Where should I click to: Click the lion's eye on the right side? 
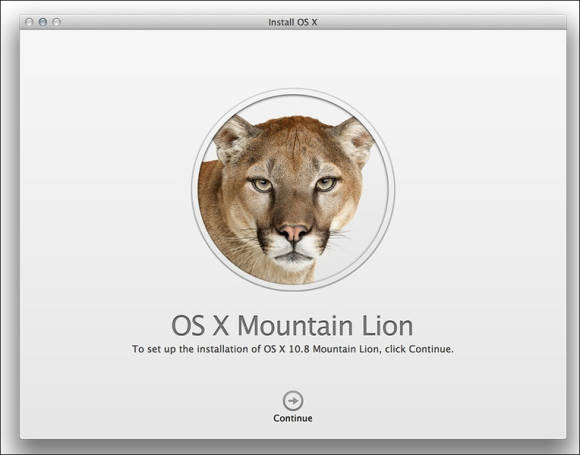326,183
